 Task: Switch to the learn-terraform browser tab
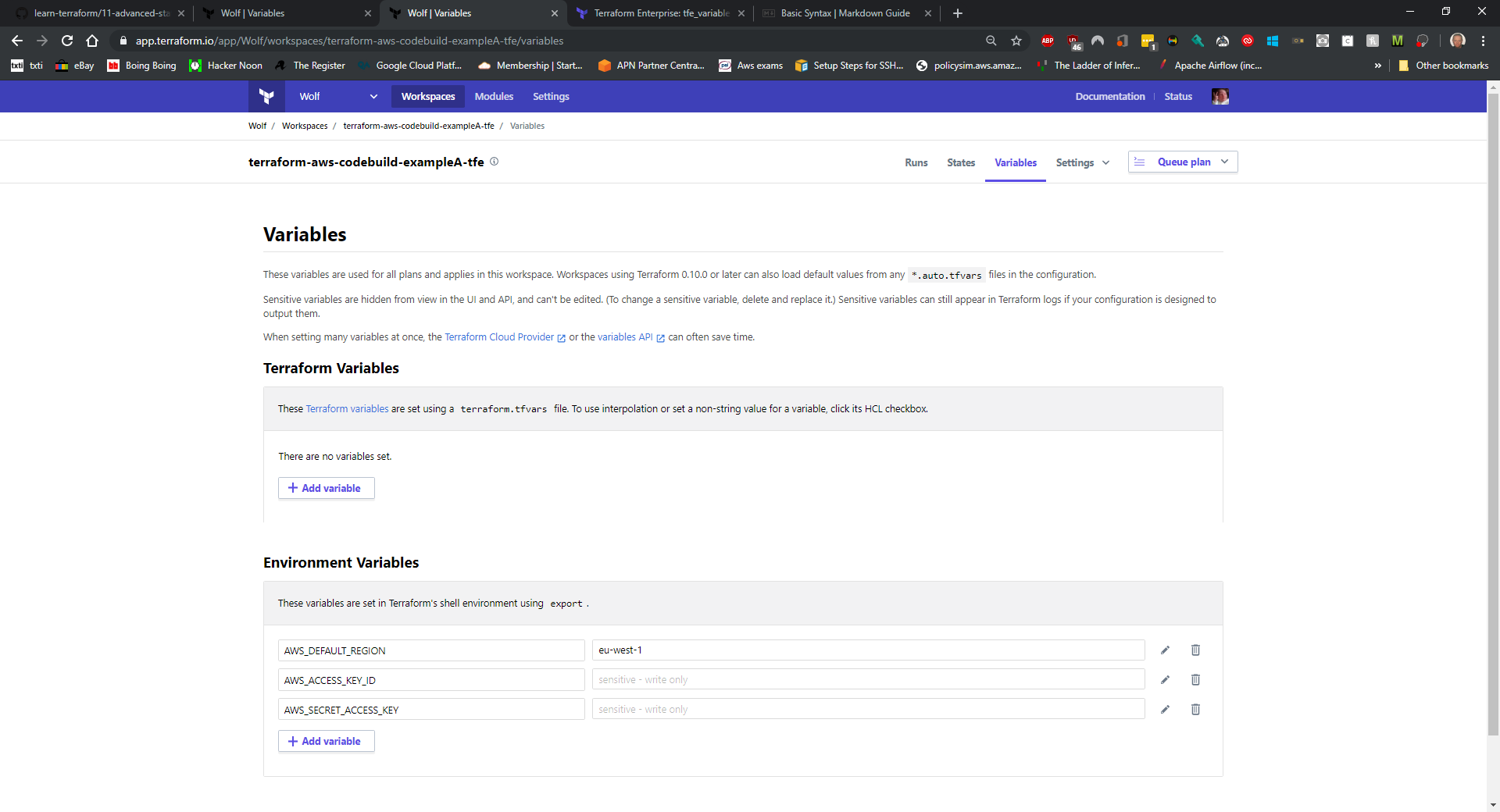pos(99,13)
